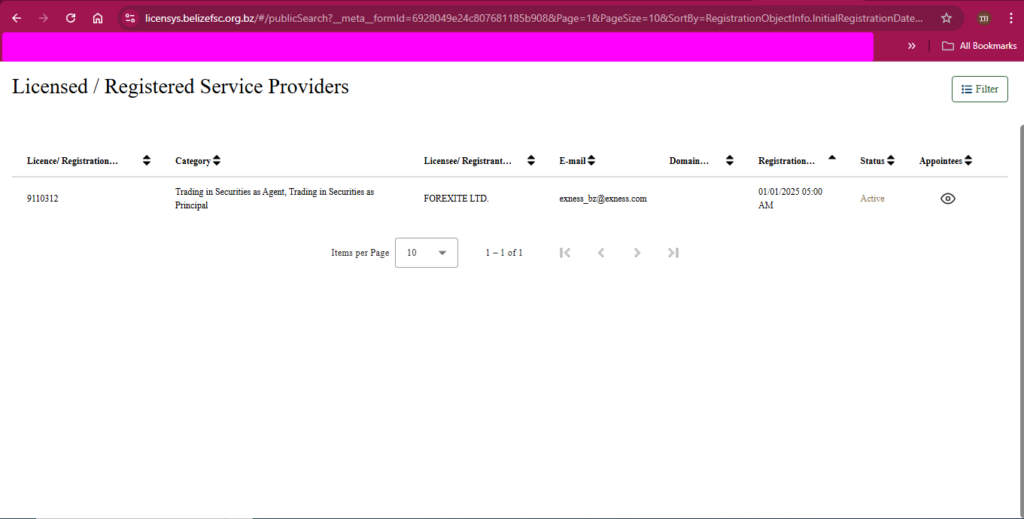Toggle sort order on Registration date column
Screen dimensions: 1024x519
(832, 159)
